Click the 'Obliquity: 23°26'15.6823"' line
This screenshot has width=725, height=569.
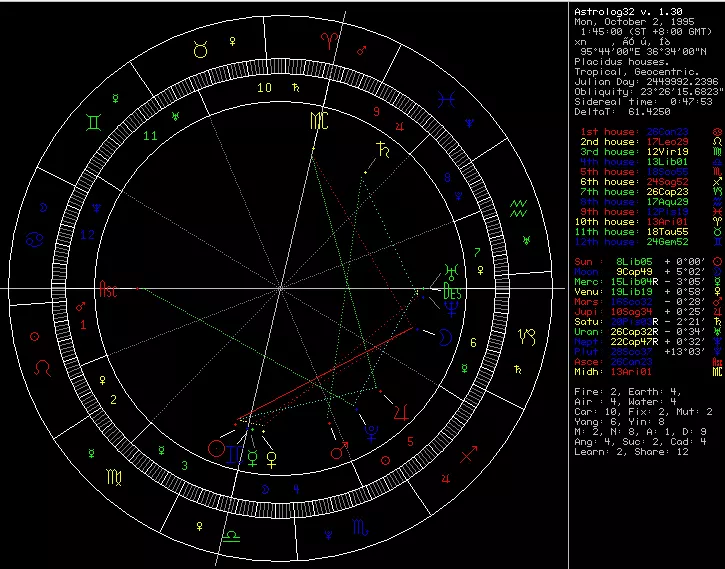click(x=648, y=92)
